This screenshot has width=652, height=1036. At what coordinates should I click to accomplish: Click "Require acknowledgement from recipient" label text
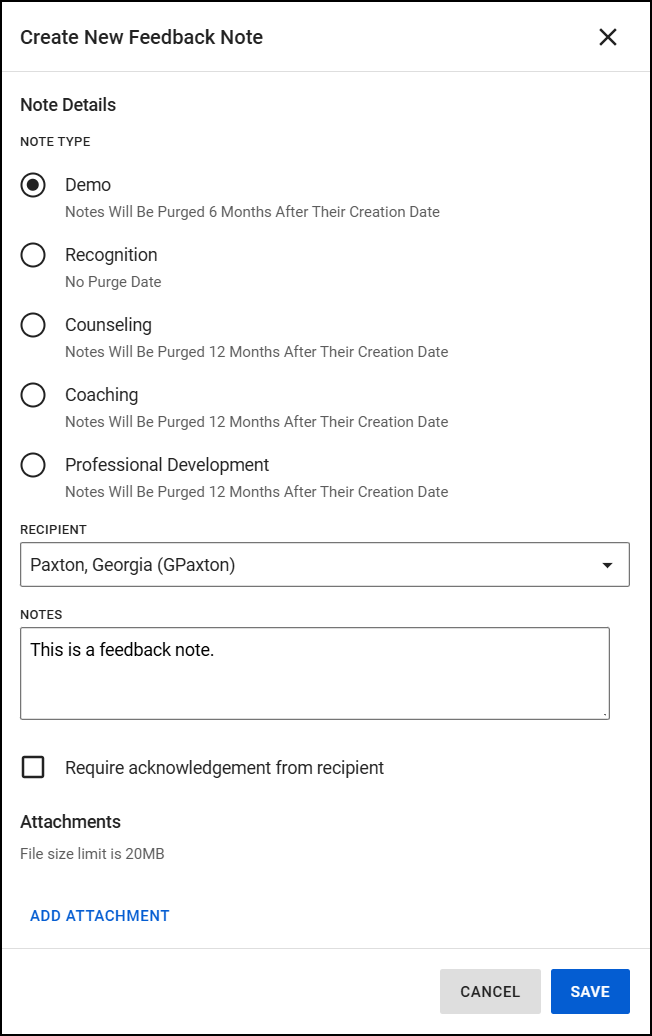tap(224, 768)
